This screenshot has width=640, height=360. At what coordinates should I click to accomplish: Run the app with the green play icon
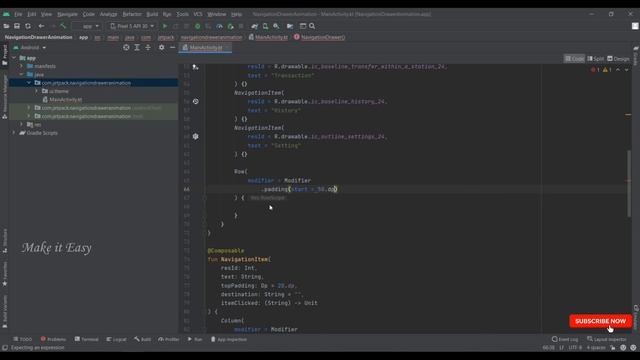[165, 26]
